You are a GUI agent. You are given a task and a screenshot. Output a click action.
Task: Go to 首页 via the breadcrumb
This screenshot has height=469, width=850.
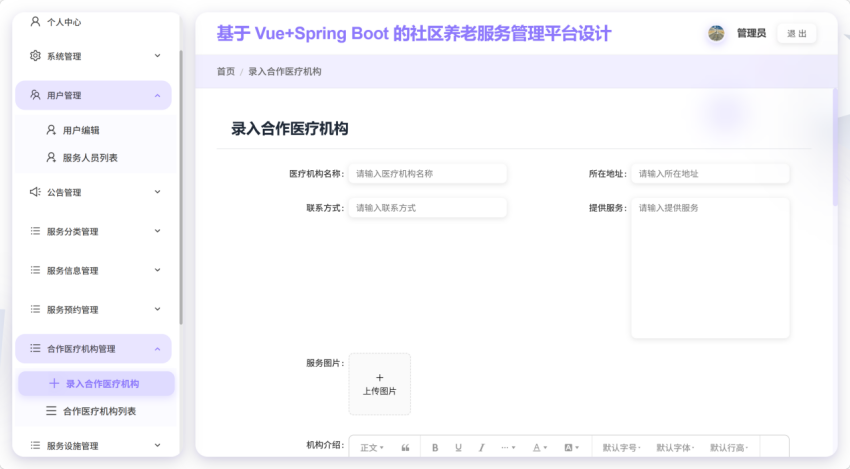click(226, 72)
